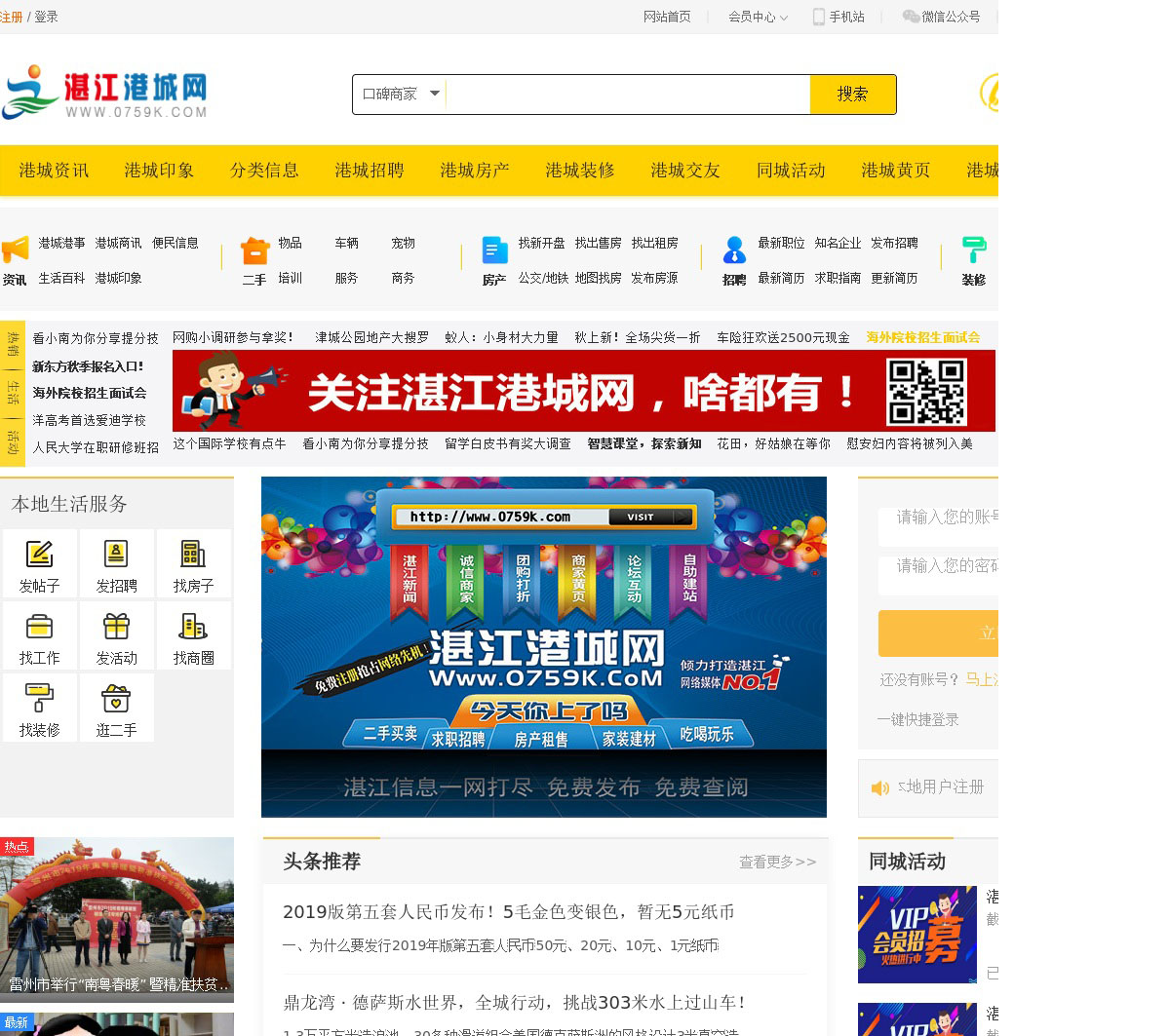1170x1036 pixels.
Task: Open the 港城港事 link
Action: pos(61,243)
